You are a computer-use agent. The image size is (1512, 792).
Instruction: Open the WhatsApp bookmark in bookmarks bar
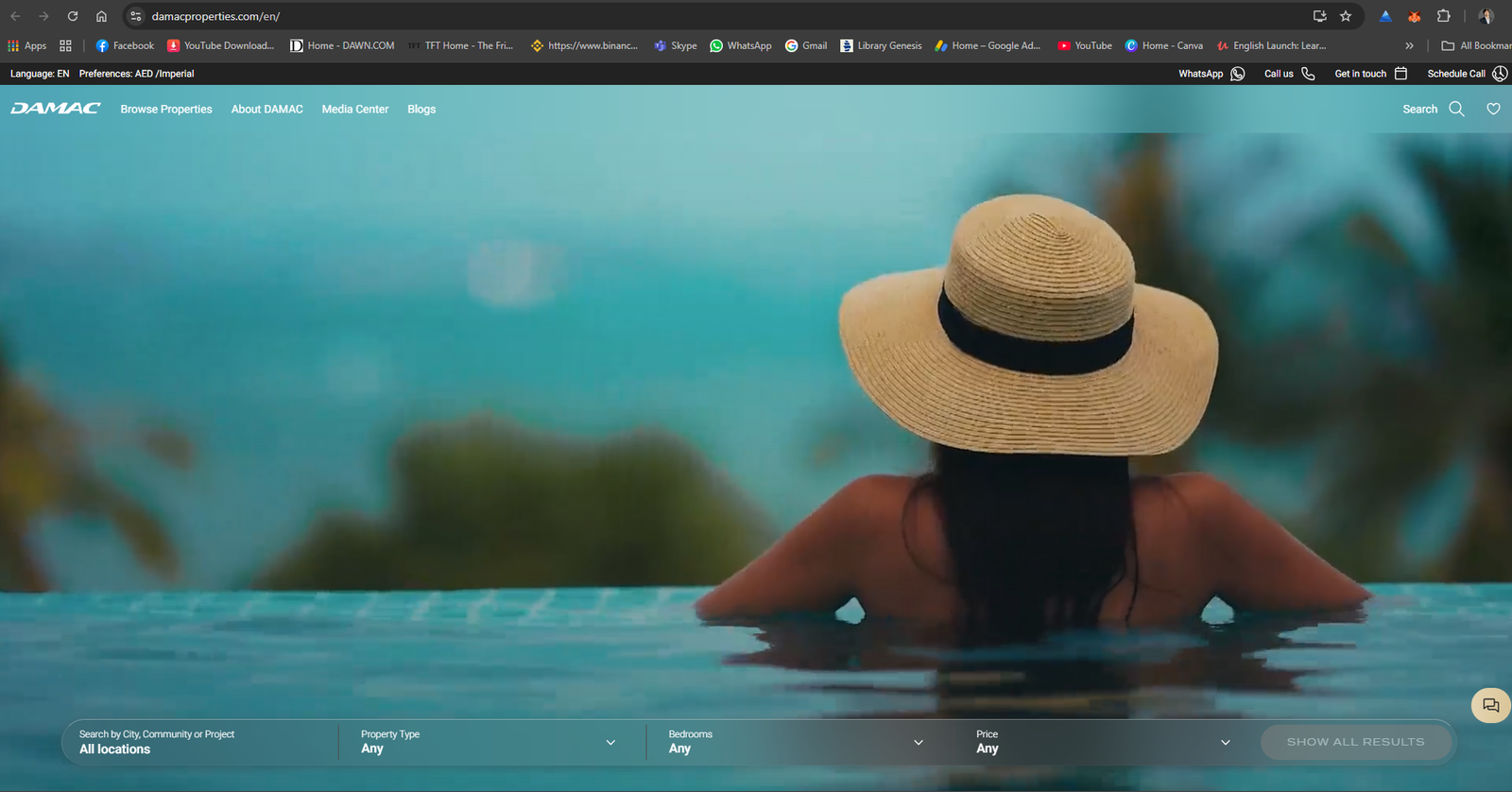[741, 45]
